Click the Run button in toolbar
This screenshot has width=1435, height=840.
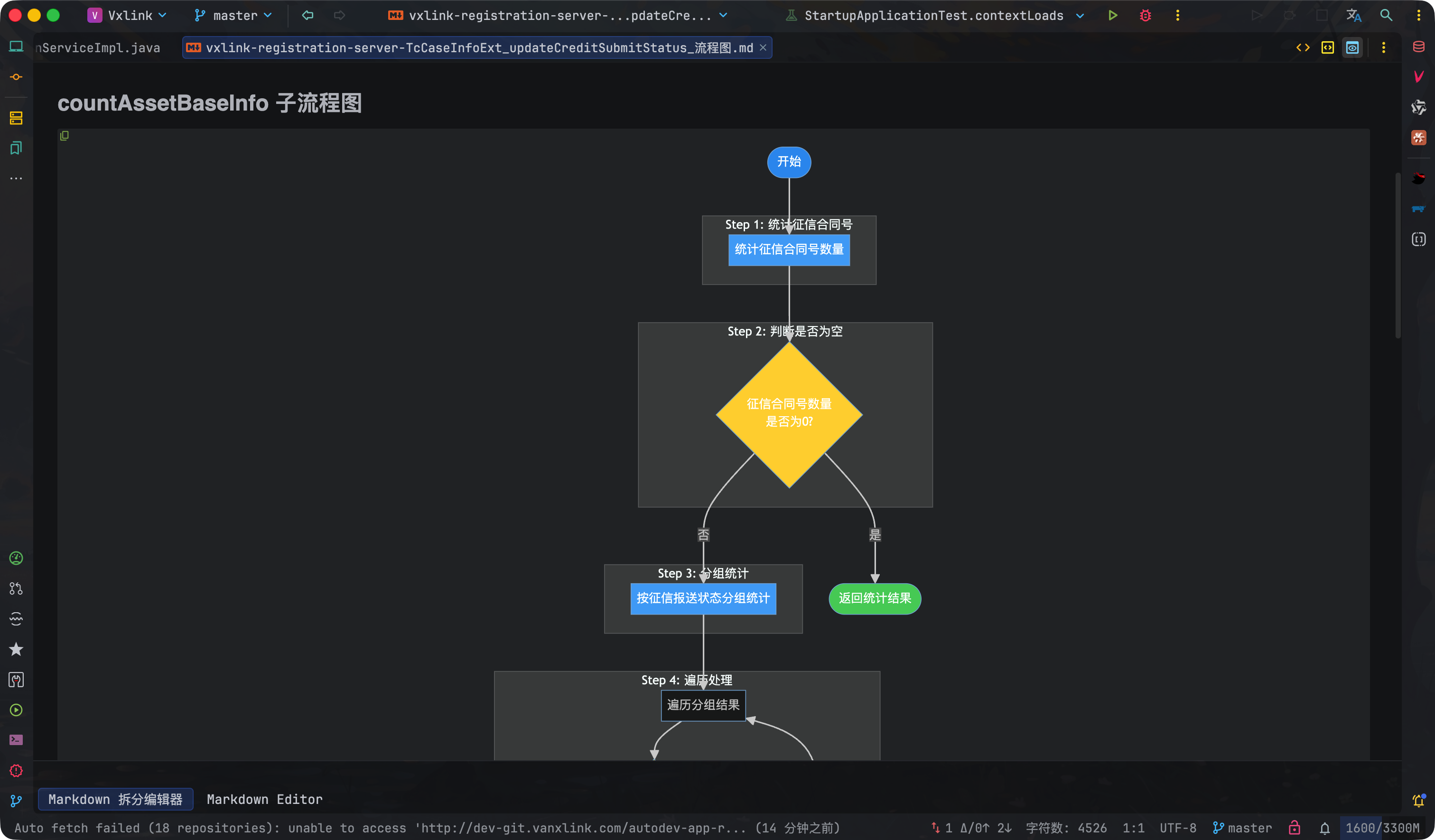1112,15
